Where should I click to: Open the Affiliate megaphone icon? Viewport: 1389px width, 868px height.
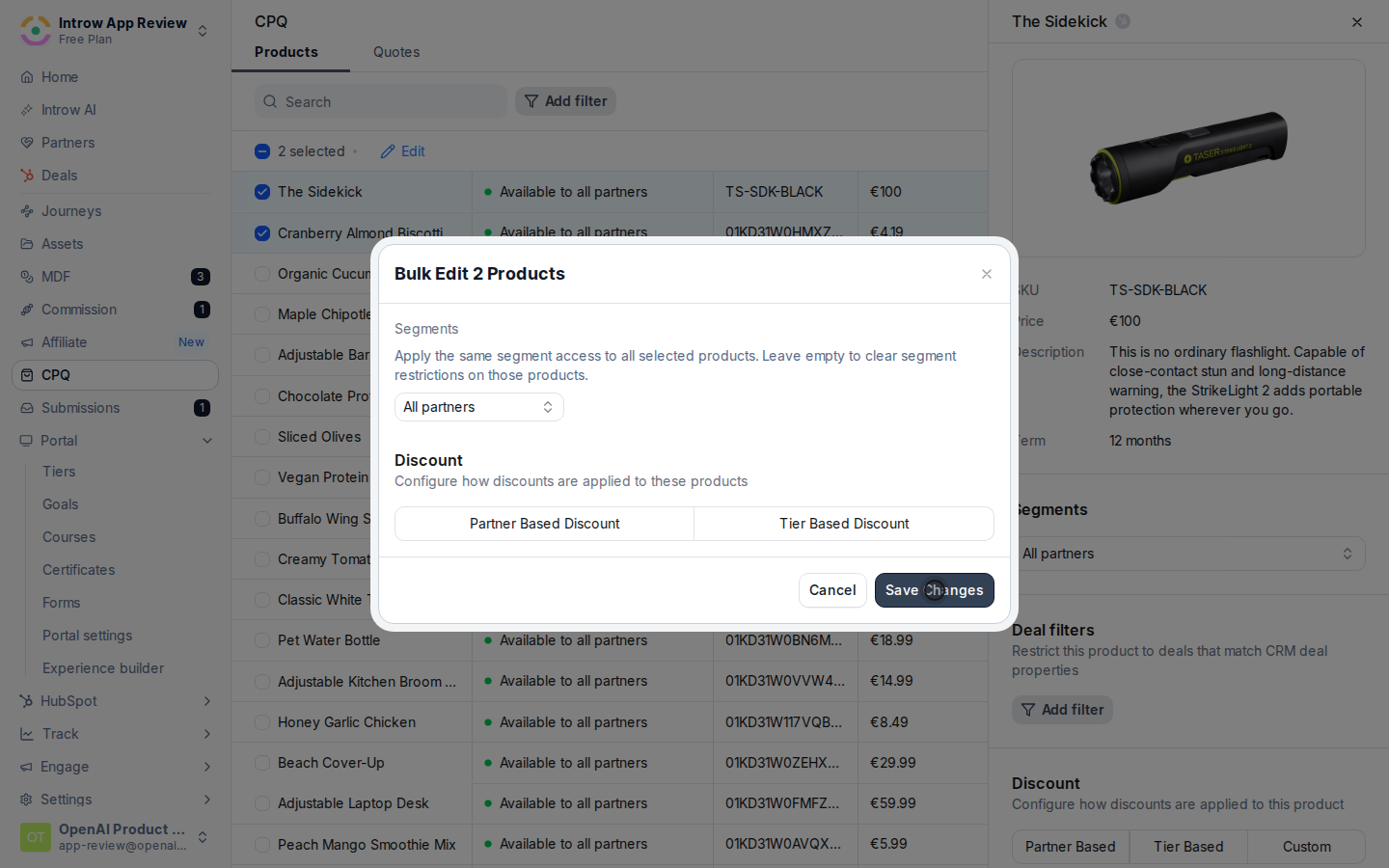(x=27, y=342)
